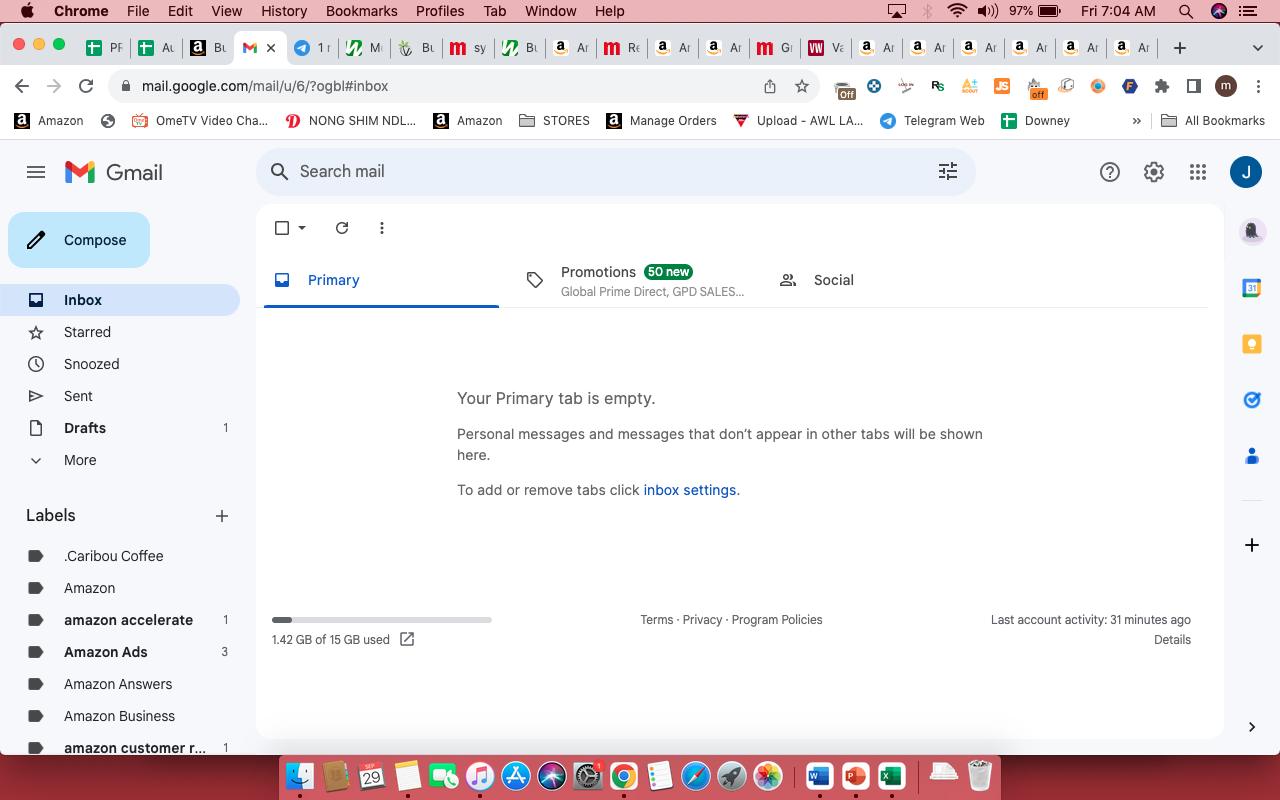Viewport: 1280px width, 800px height.
Task: Open the Terms link
Action: [x=657, y=620]
